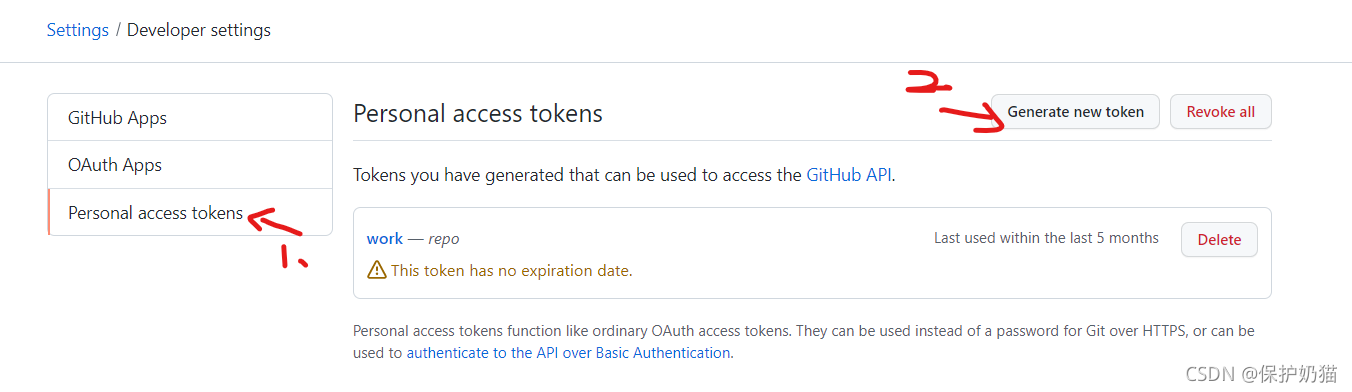Select OAuth Apps in the sidebar
The height and width of the screenshot is (392, 1352).
(x=190, y=165)
